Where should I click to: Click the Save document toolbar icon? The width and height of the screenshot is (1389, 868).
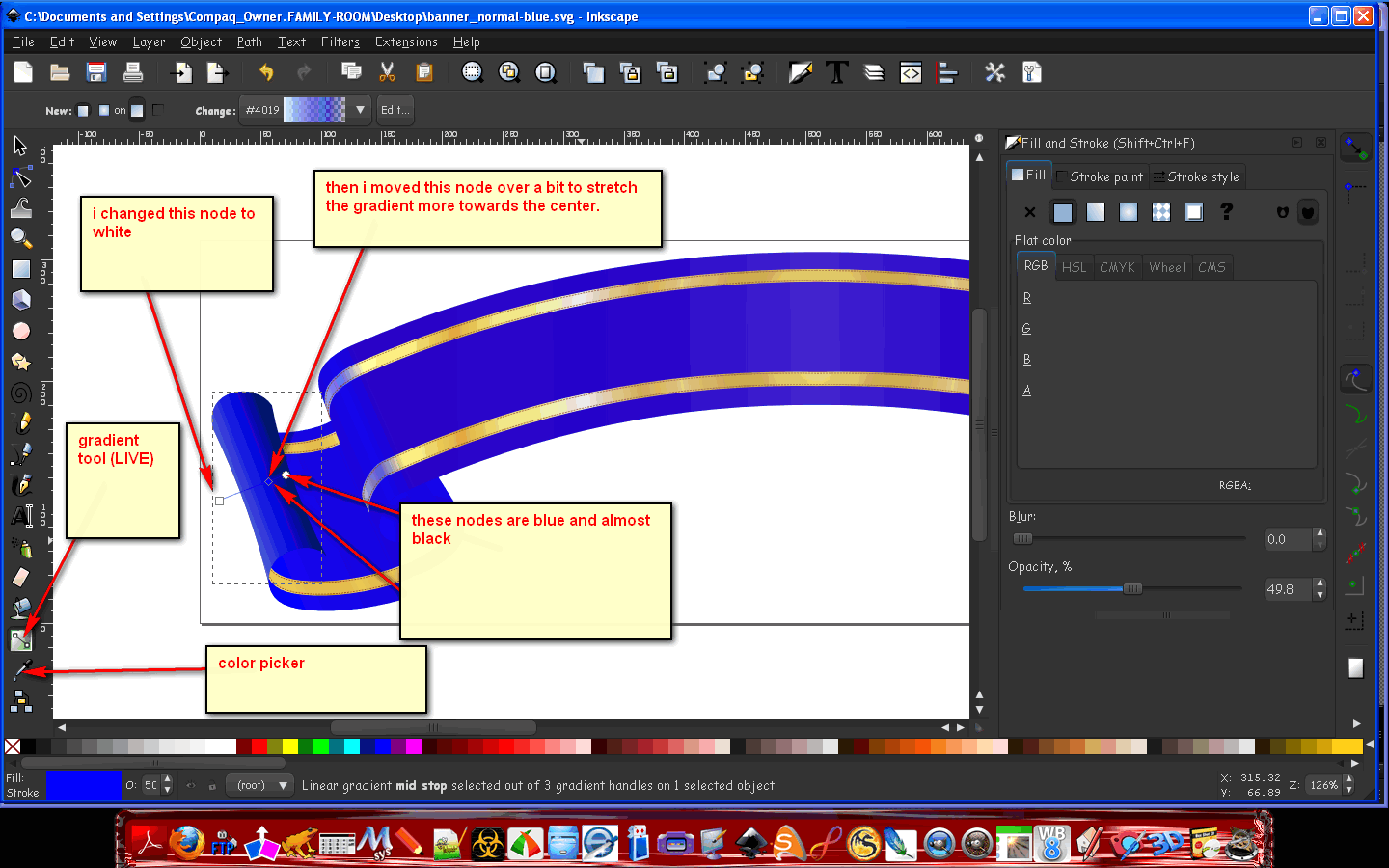coord(96,72)
